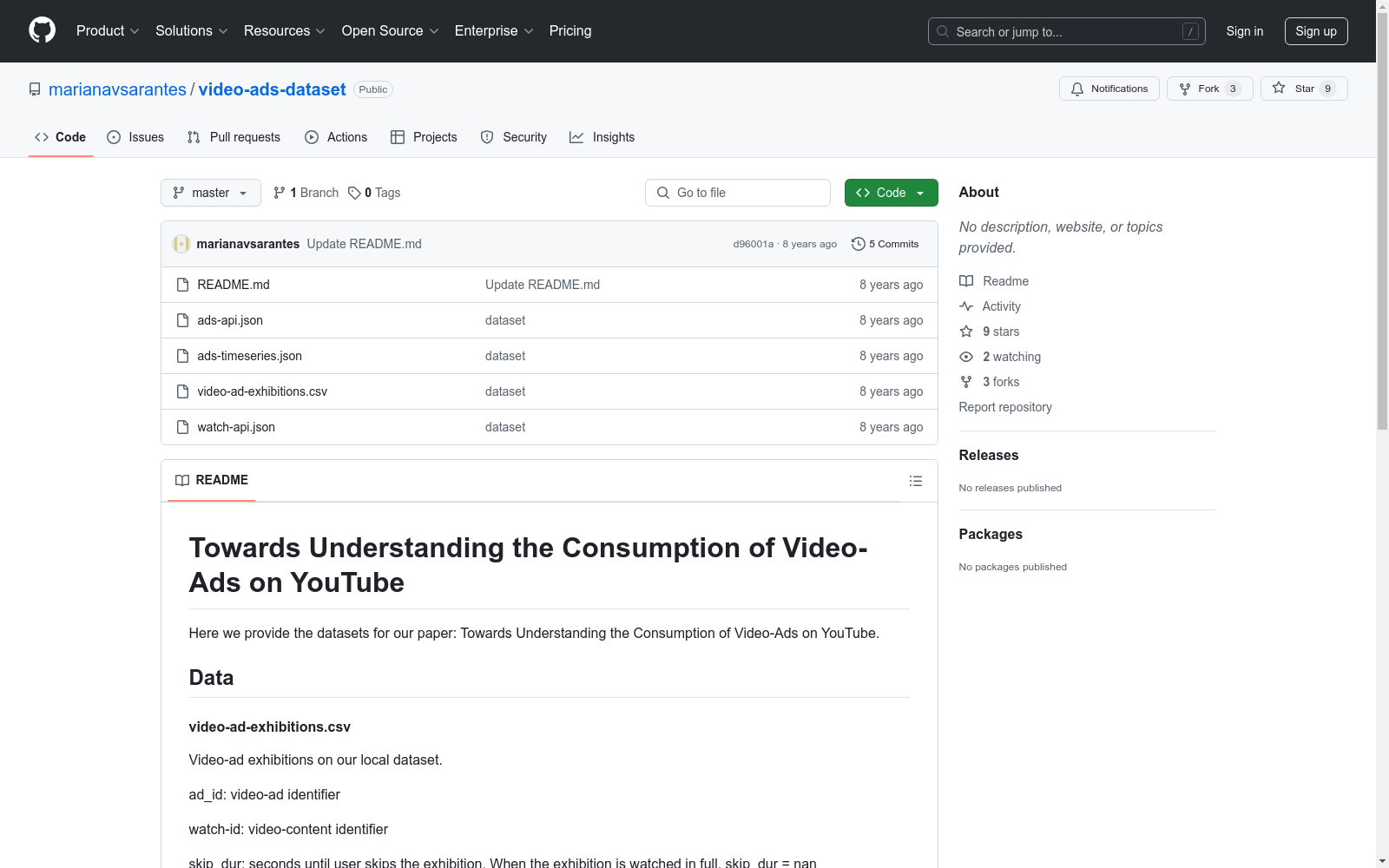
Task: Click the repository book icon beside owner name
Action: 35,89
